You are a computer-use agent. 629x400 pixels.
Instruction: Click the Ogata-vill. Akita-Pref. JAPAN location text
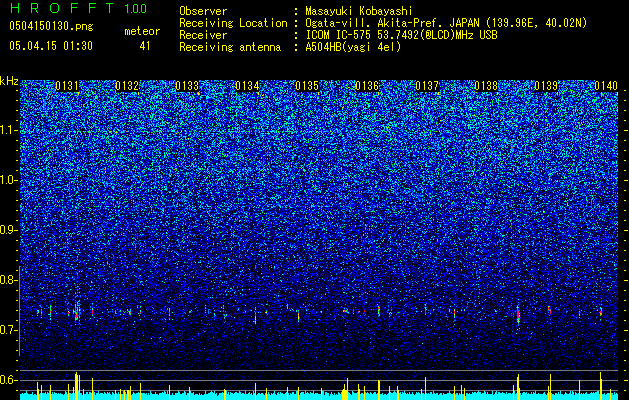point(446,23)
